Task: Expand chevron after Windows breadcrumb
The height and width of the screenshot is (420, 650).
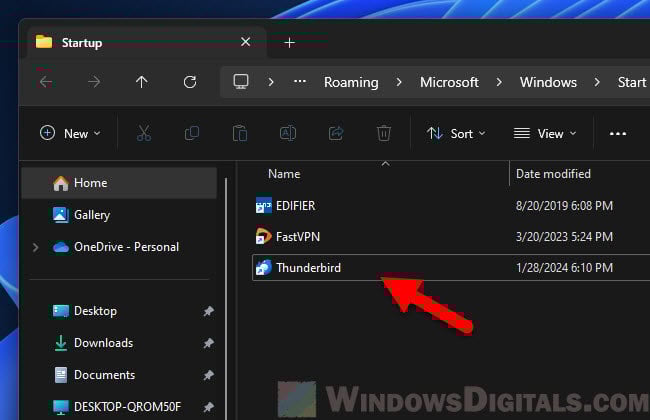Action: click(597, 82)
